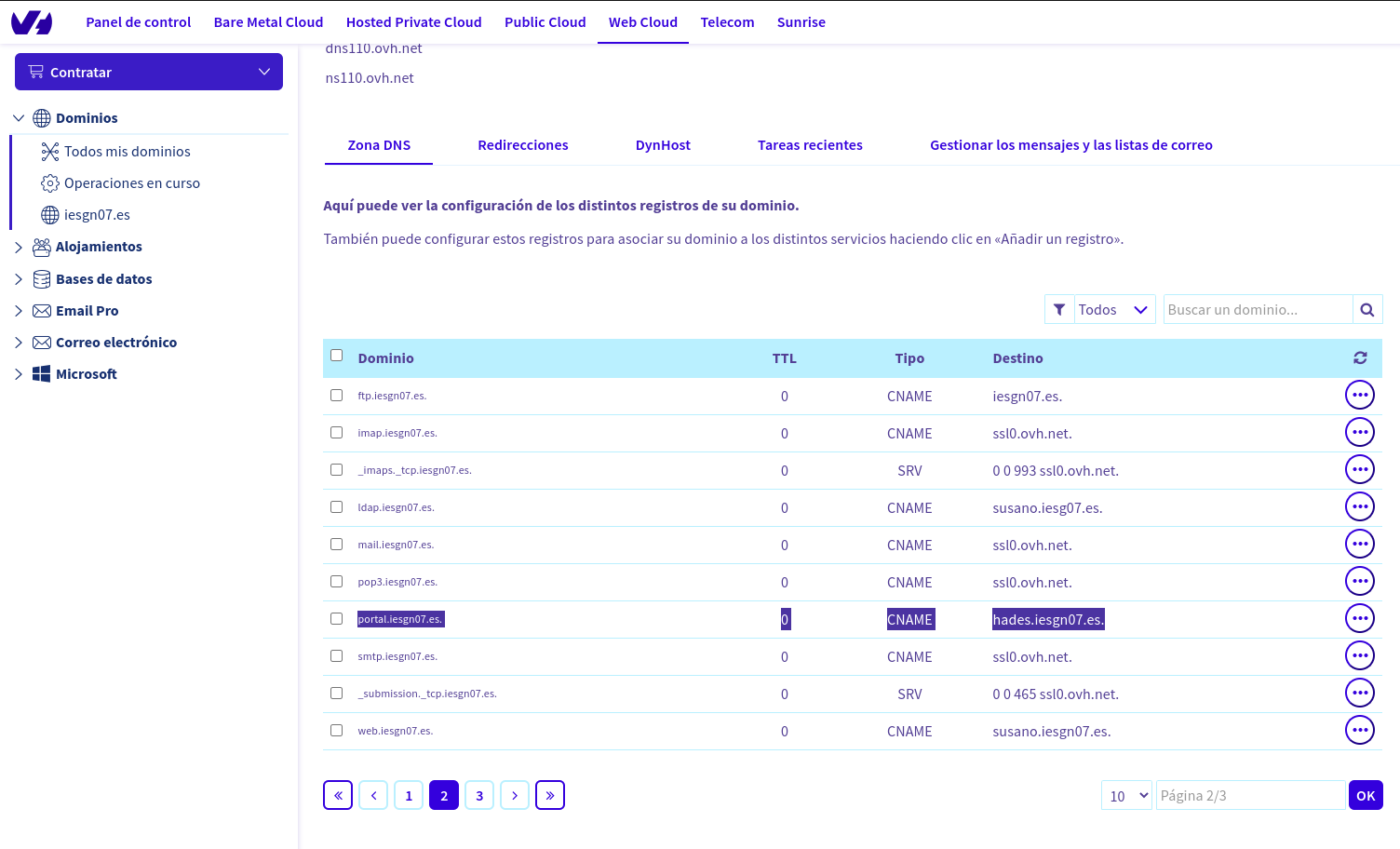Screen dimensions: 1400x849
Task: Click the Contratar button
Action: coord(148,72)
